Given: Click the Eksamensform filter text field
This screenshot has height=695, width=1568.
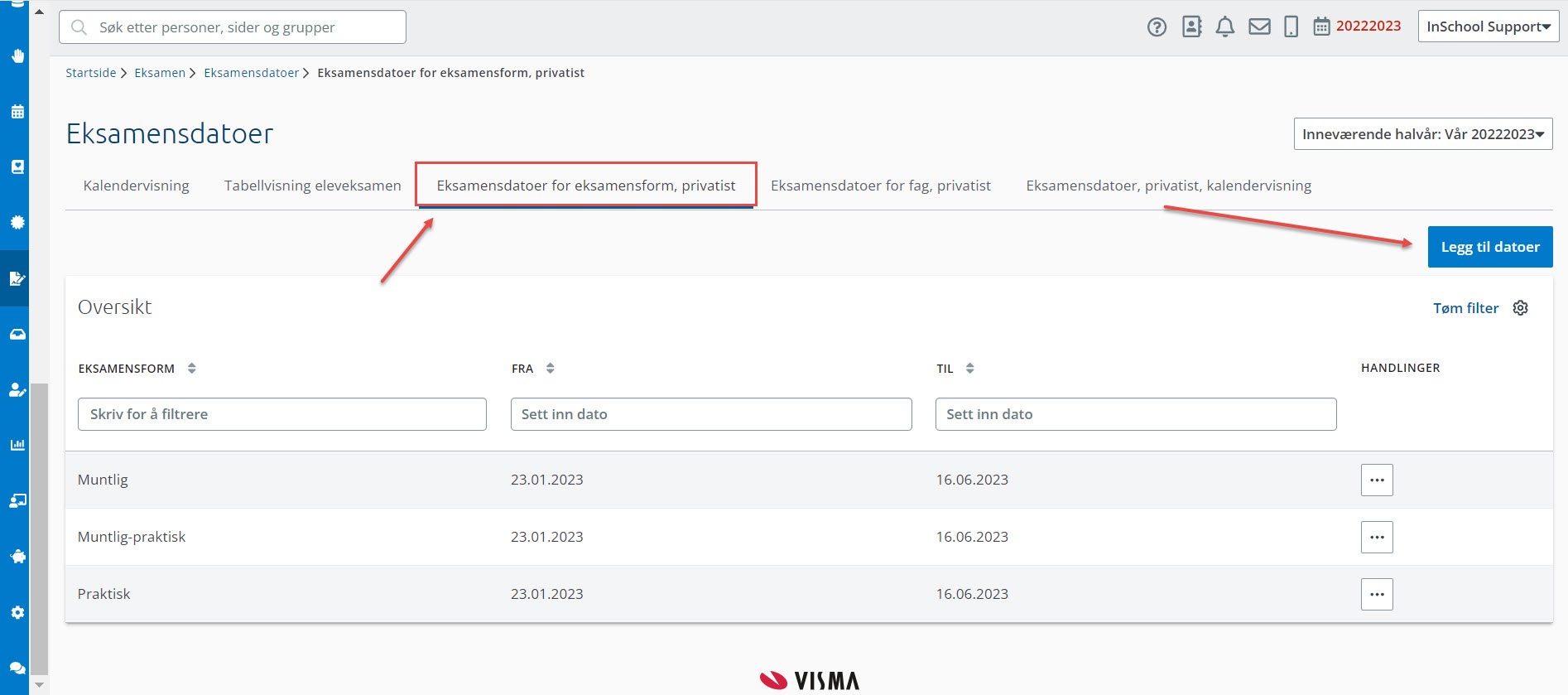Looking at the screenshot, I should tap(281, 414).
